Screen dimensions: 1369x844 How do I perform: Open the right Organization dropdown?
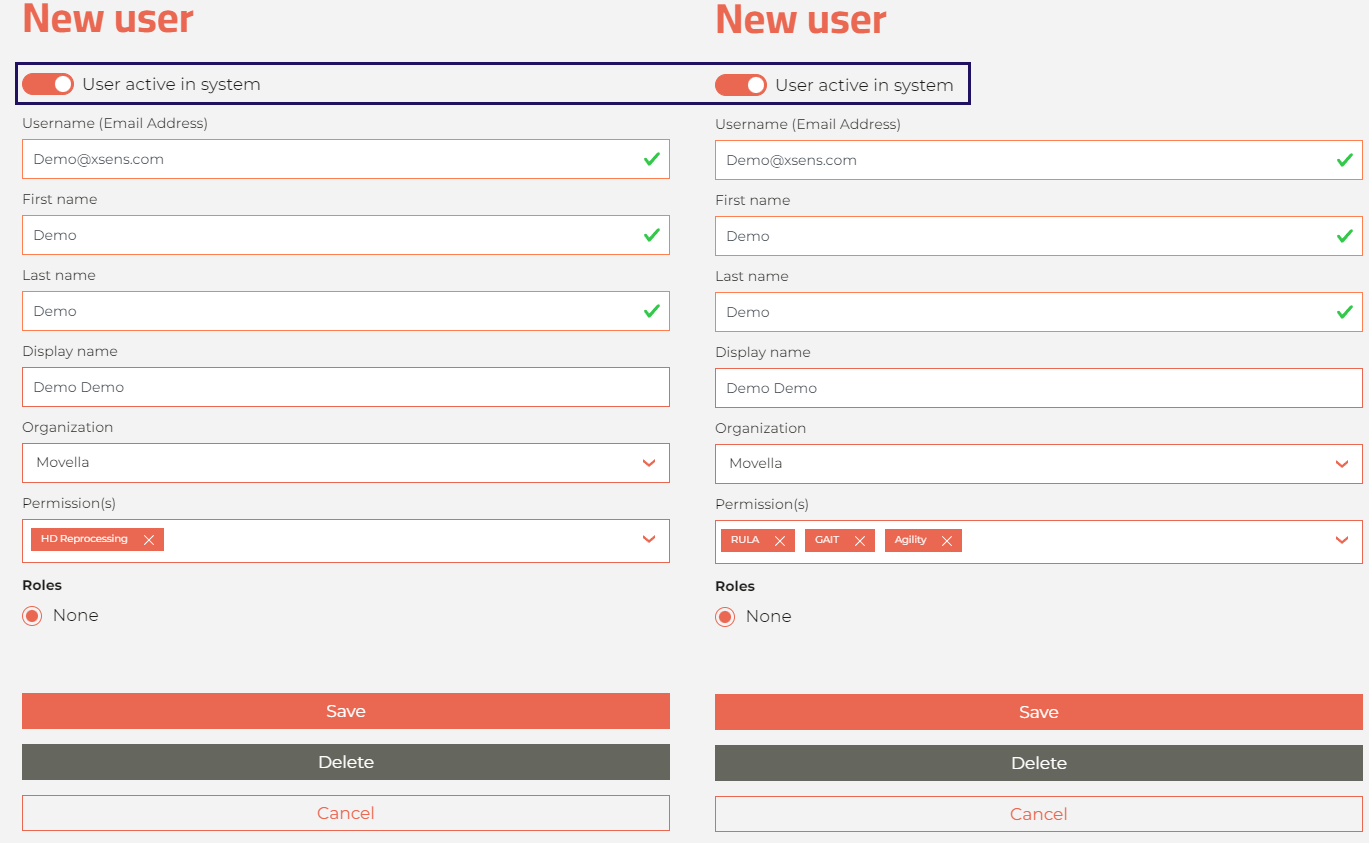(1342, 463)
